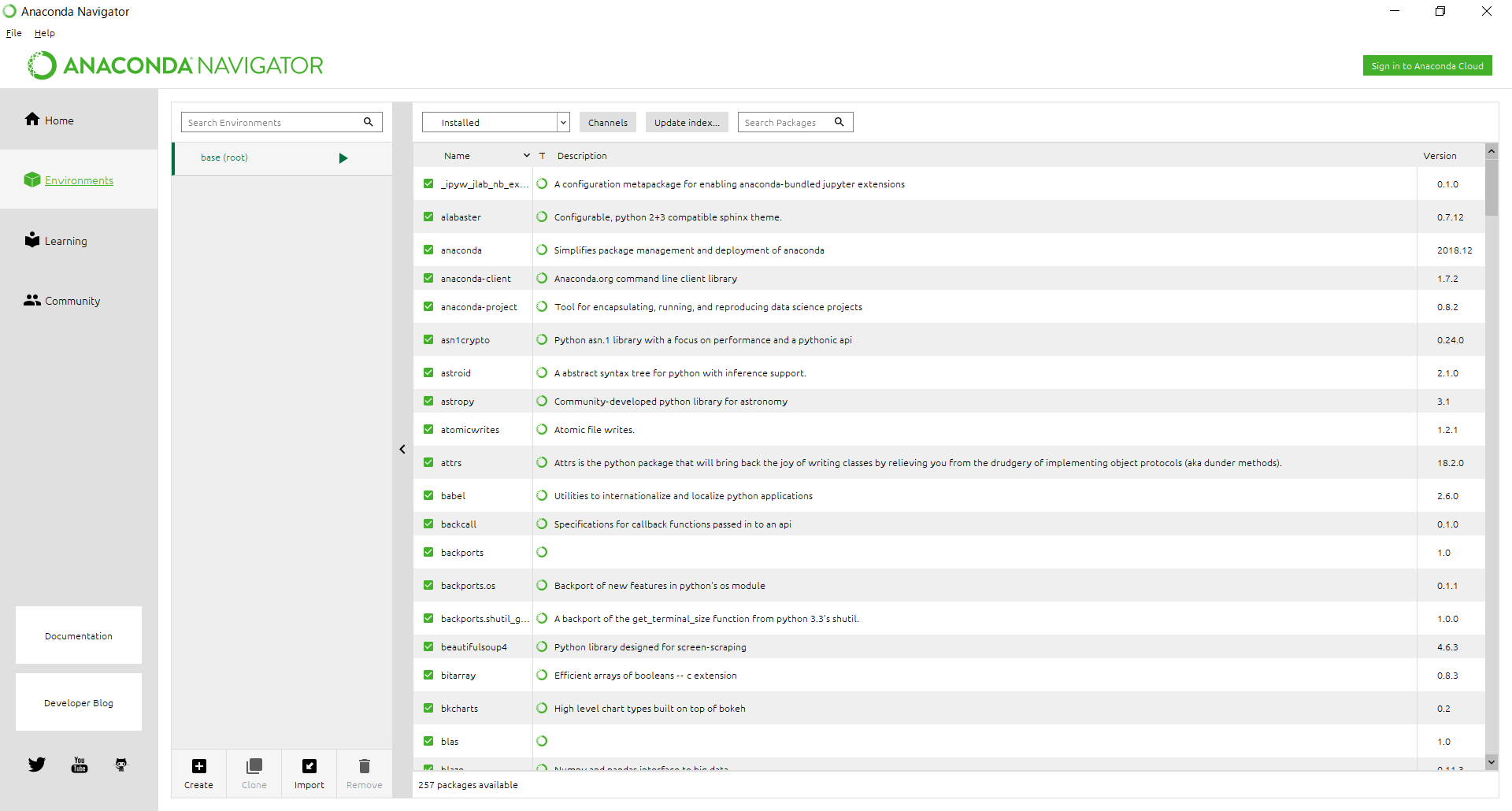Open the Developer Blog link
The image size is (1512, 811).
tap(79, 702)
